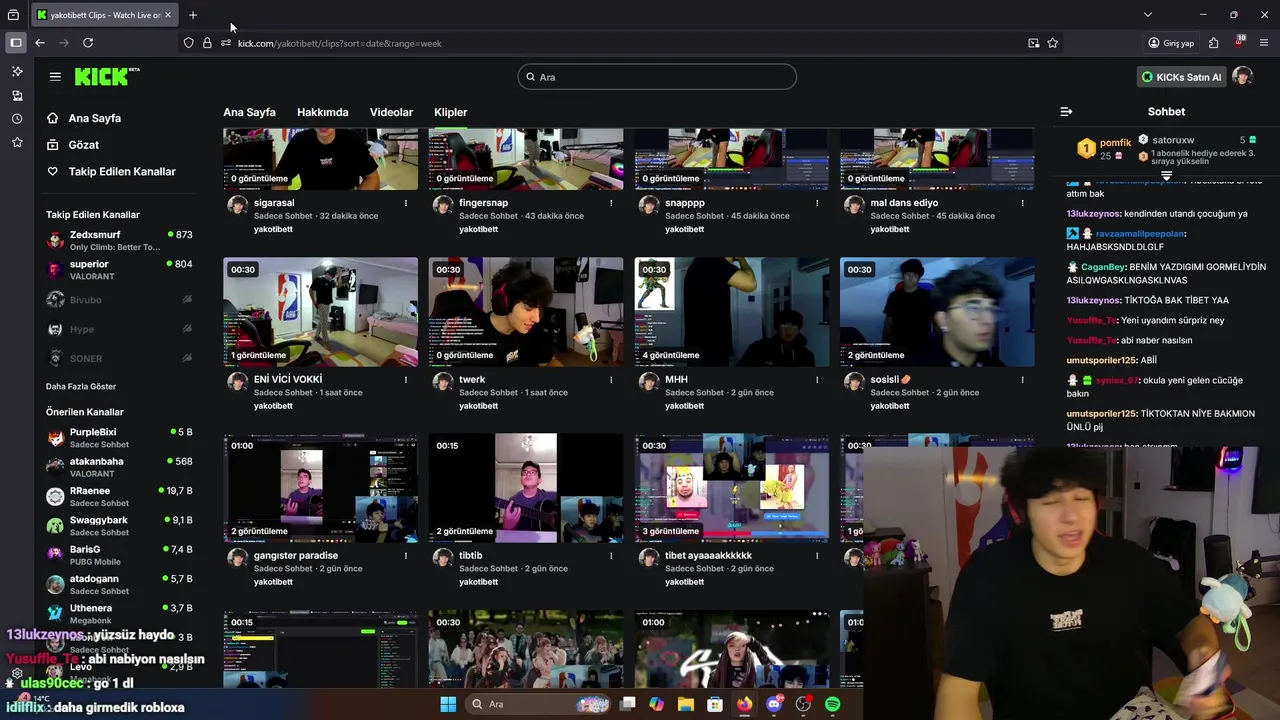Open browser extensions puzzle icon
This screenshot has width=1280, height=720.
click(x=1213, y=43)
